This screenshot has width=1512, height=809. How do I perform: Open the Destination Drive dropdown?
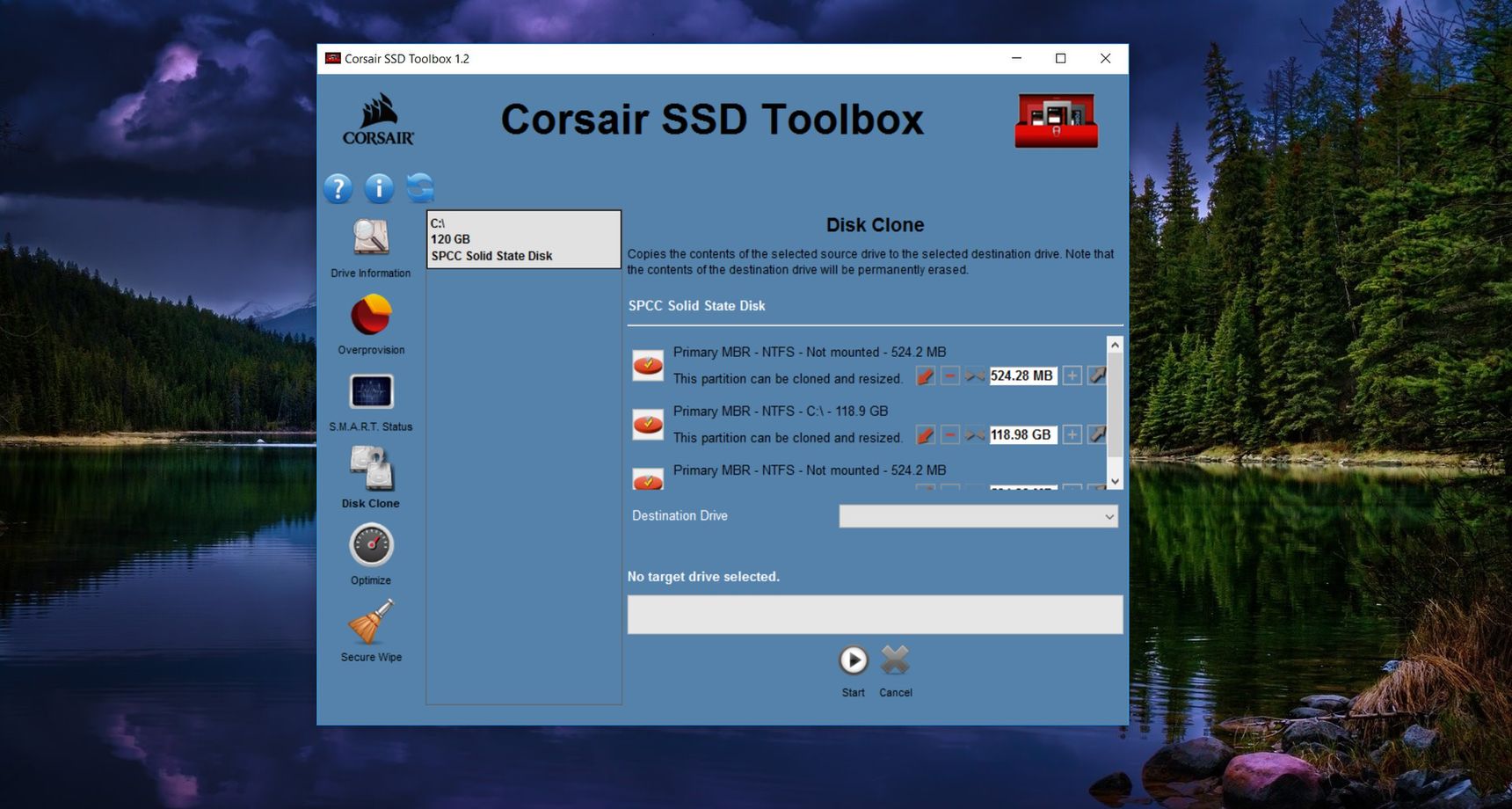978,516
